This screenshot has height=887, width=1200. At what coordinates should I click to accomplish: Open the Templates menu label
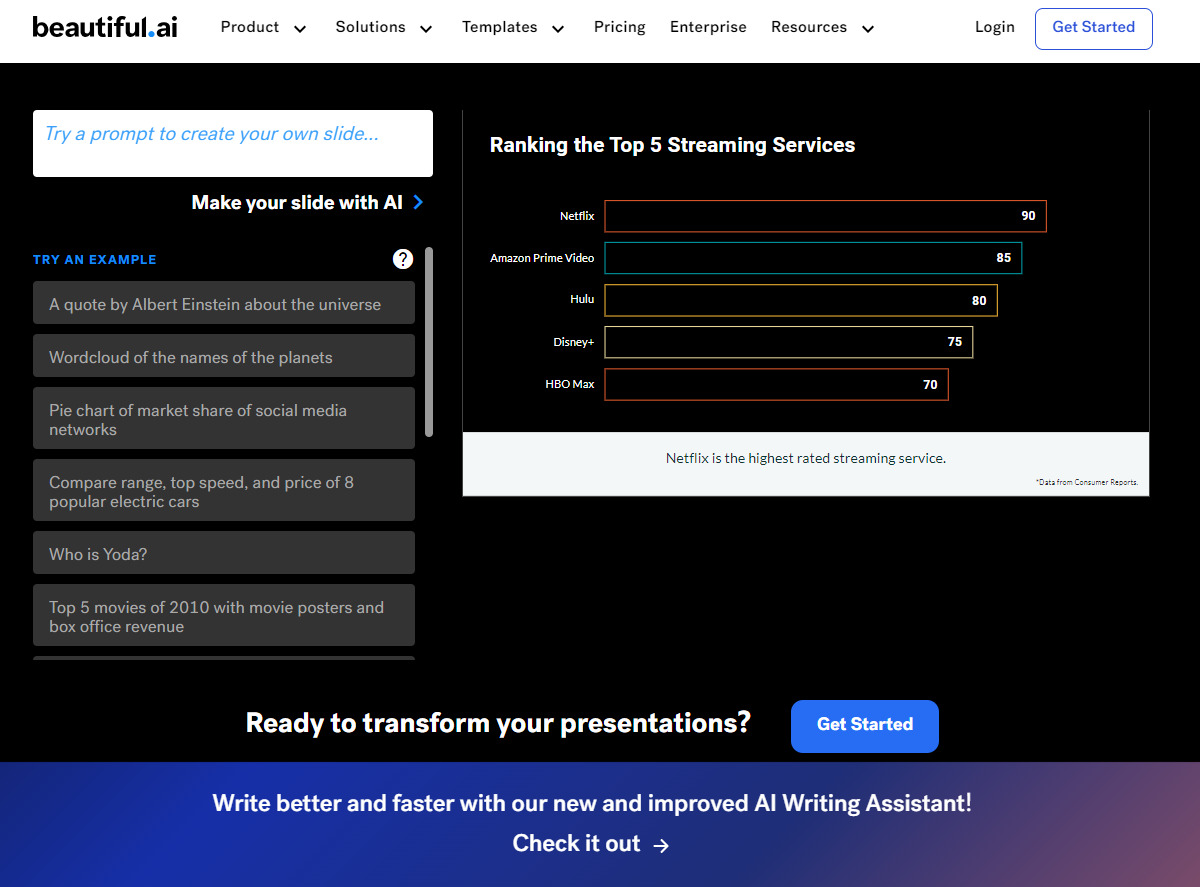point(500,27)
